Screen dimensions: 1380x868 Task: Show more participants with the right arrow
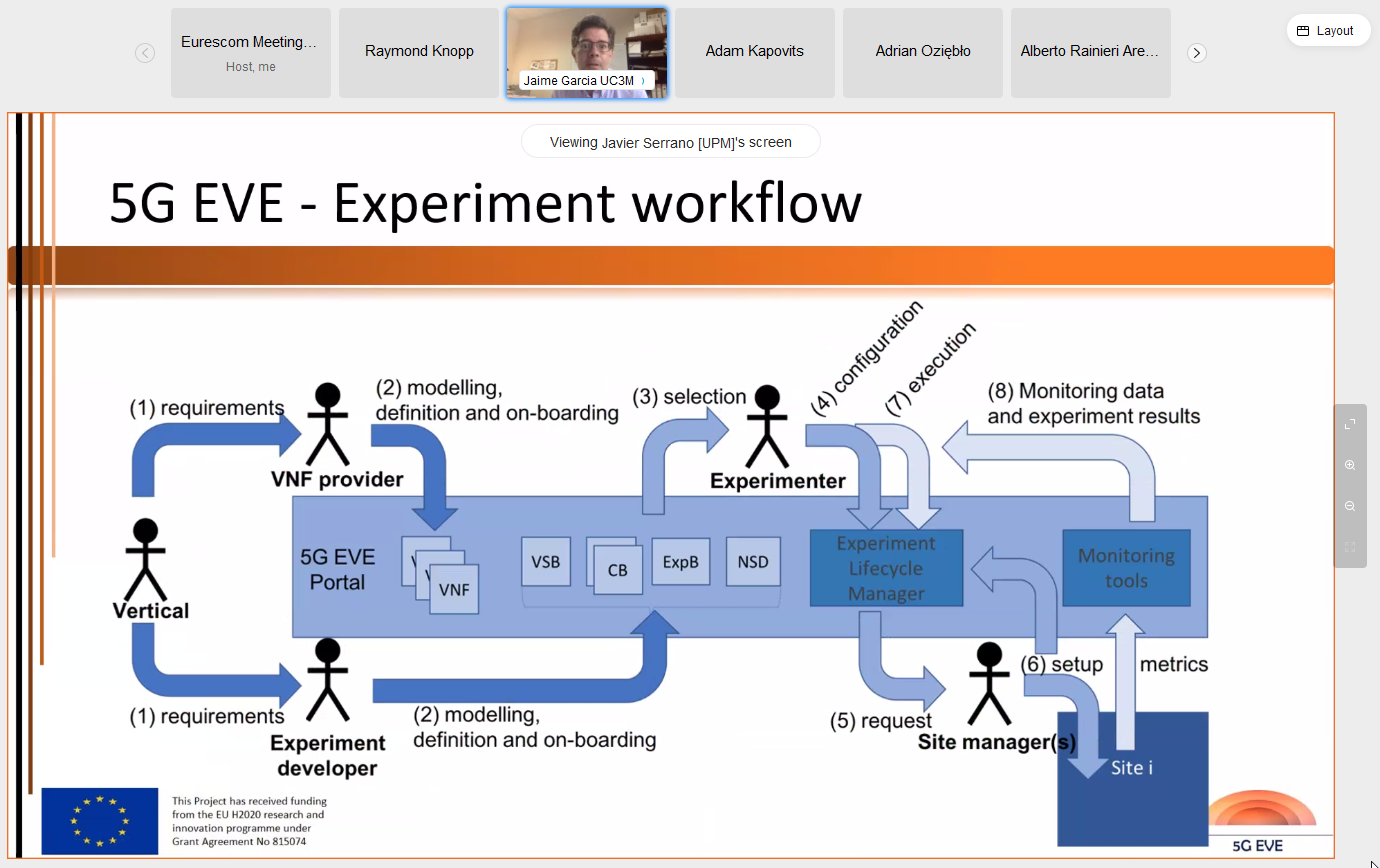(x=1197, y=53)
